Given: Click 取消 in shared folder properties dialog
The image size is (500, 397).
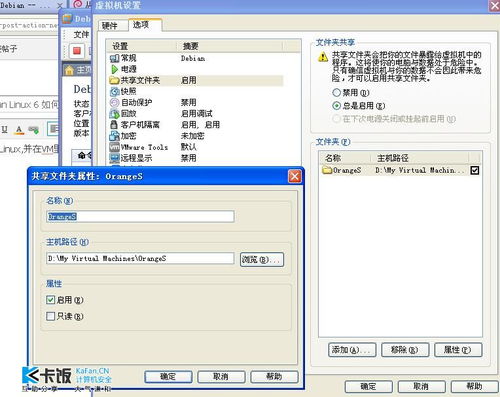Looking at the screenshot, I should tap(221, 377).
